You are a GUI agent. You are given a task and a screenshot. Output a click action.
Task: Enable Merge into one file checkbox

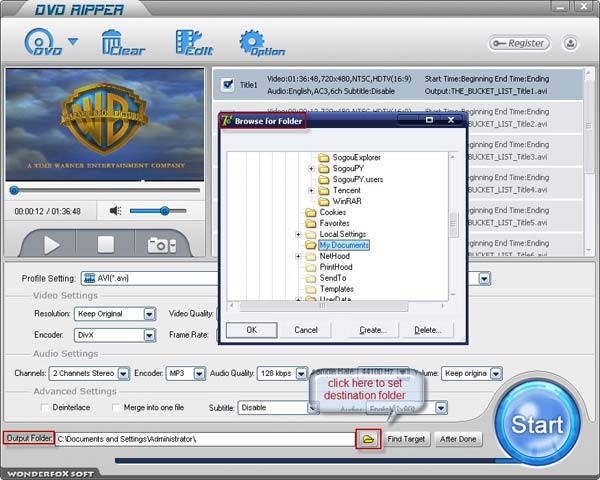tap(116, 408)
